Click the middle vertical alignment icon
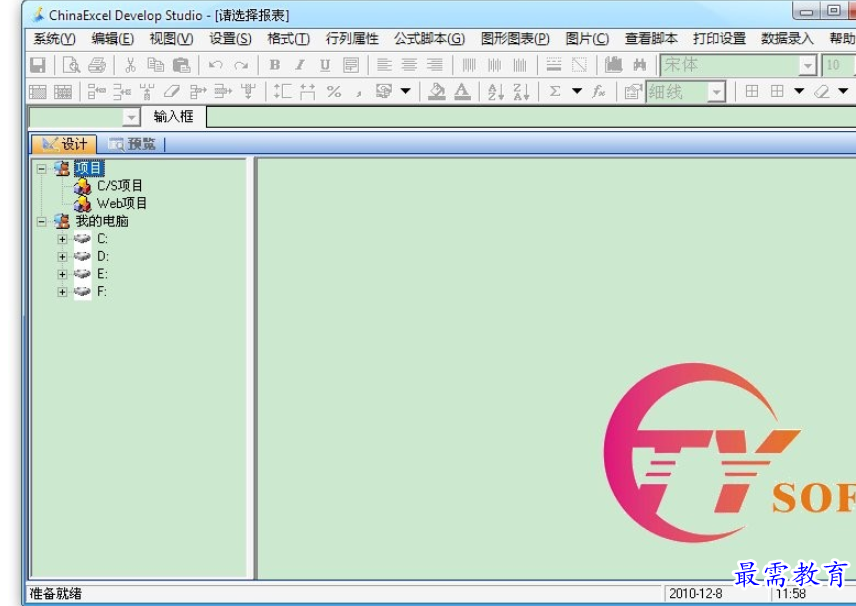 pyautogui.click(x=495, y=65)
